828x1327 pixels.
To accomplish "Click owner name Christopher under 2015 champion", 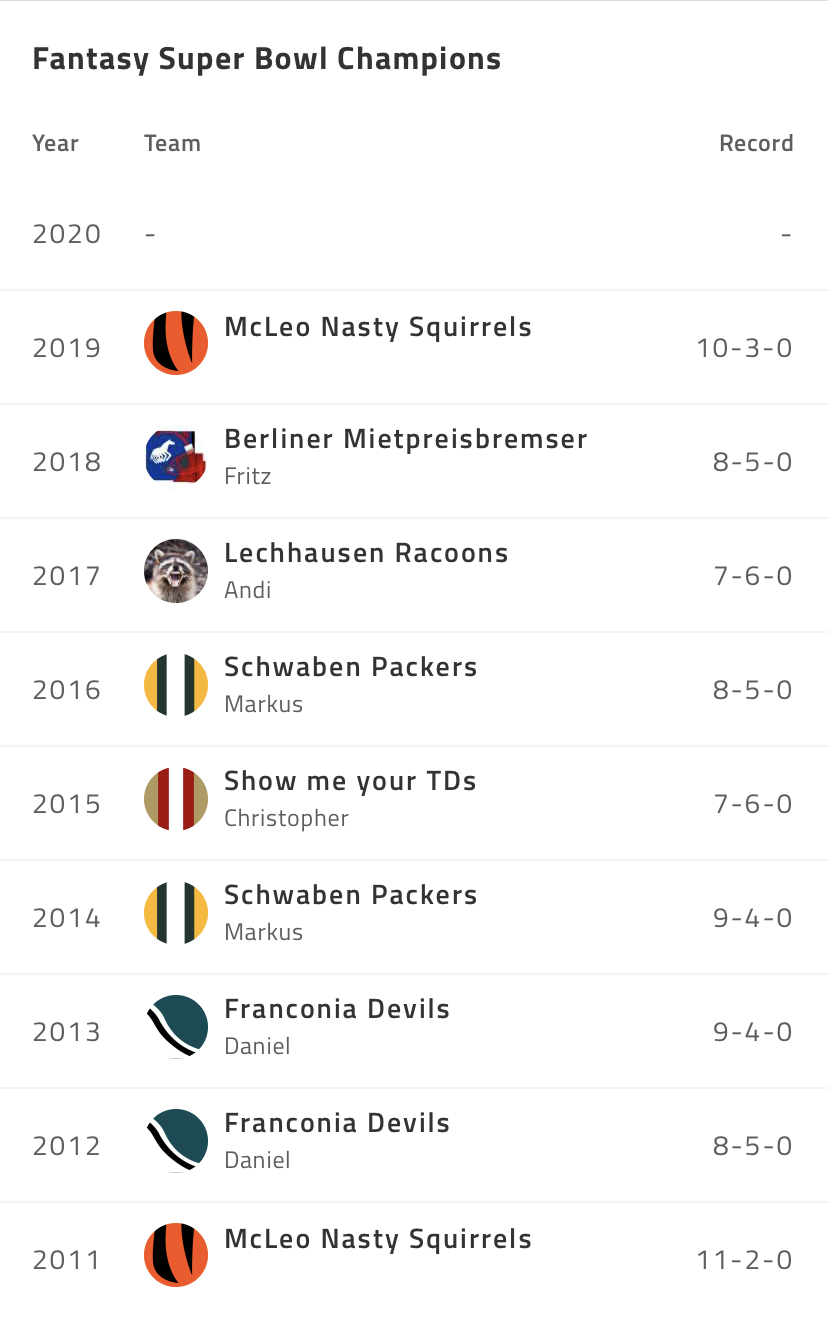I will tap(286, 818).
